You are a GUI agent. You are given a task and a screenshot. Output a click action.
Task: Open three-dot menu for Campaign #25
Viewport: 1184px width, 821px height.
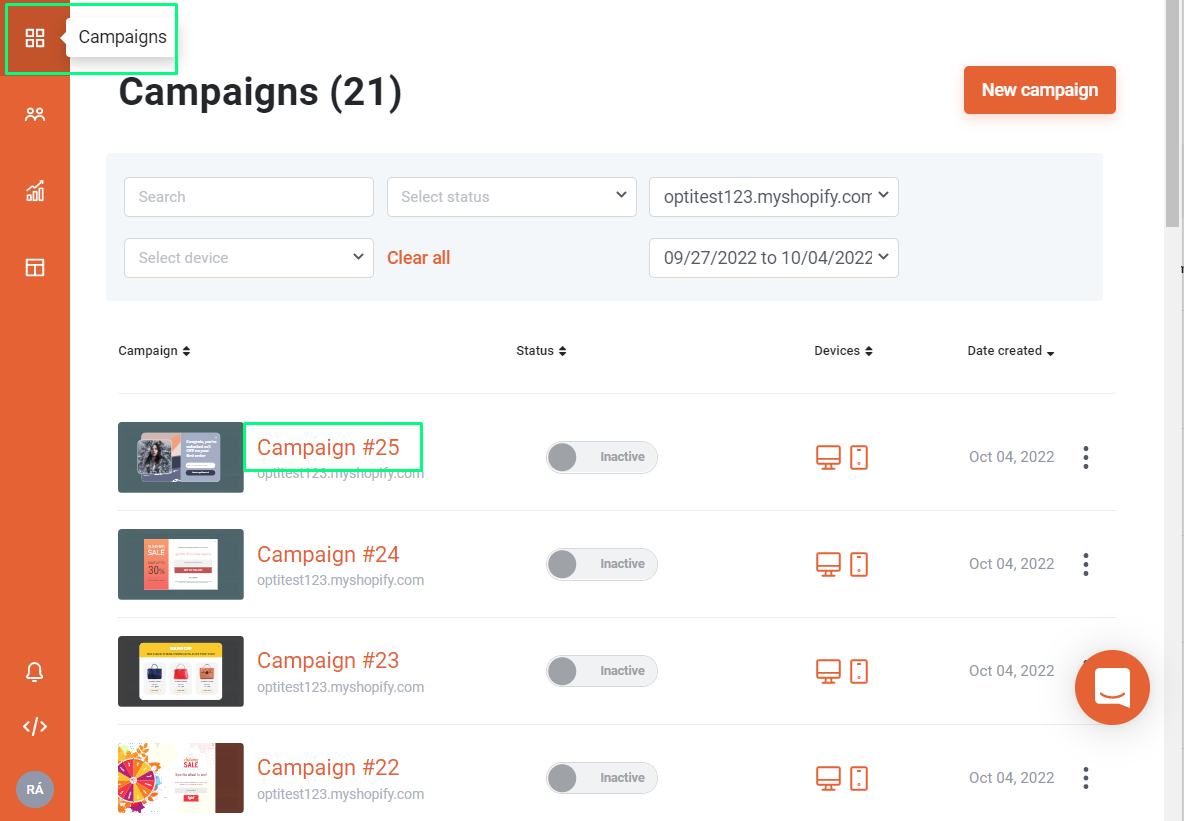pos(1086,457)
